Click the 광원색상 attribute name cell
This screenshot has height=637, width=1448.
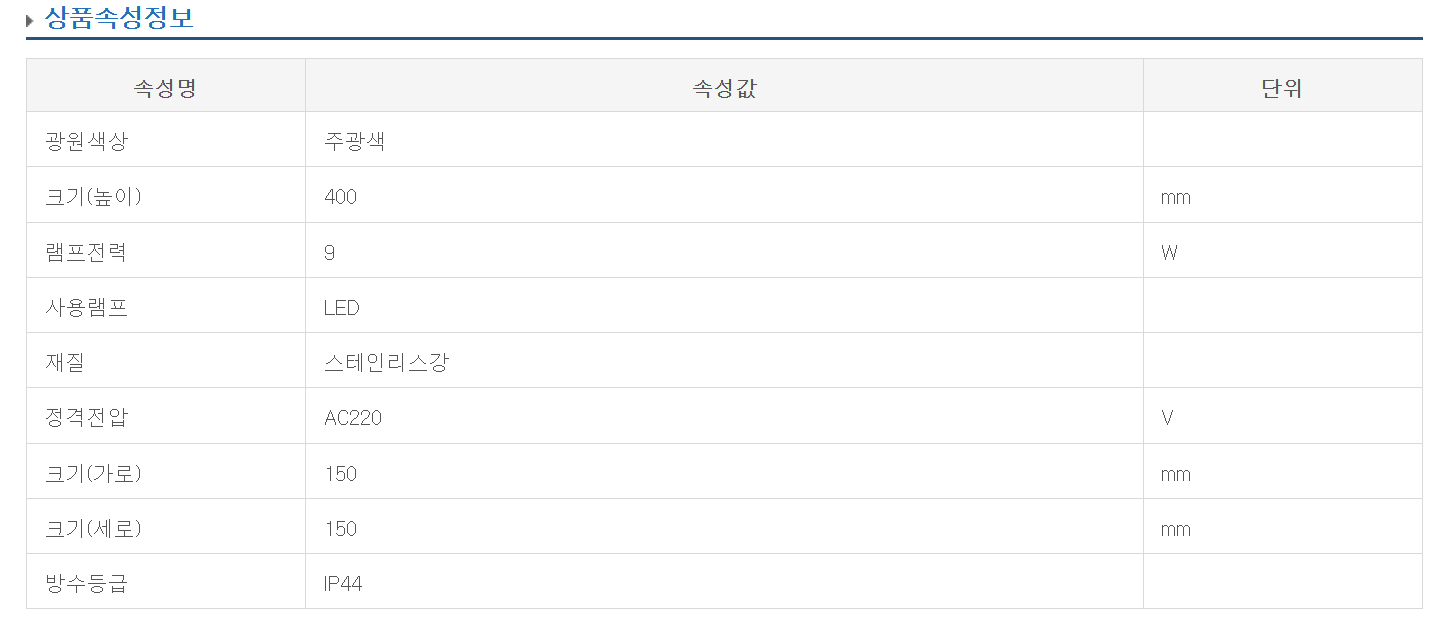coord(87,141)
